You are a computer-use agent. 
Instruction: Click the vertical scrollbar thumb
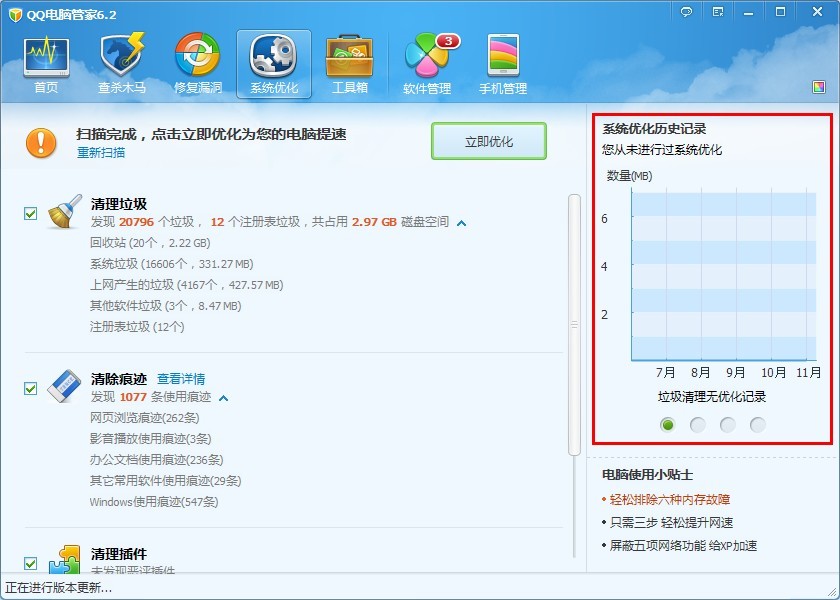coord(574,325)
